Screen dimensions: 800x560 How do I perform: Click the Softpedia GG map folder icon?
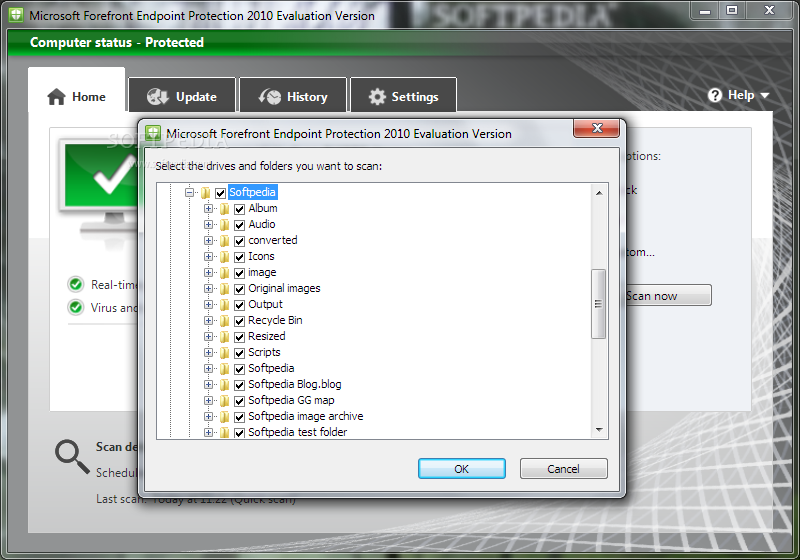click(224, 400)
